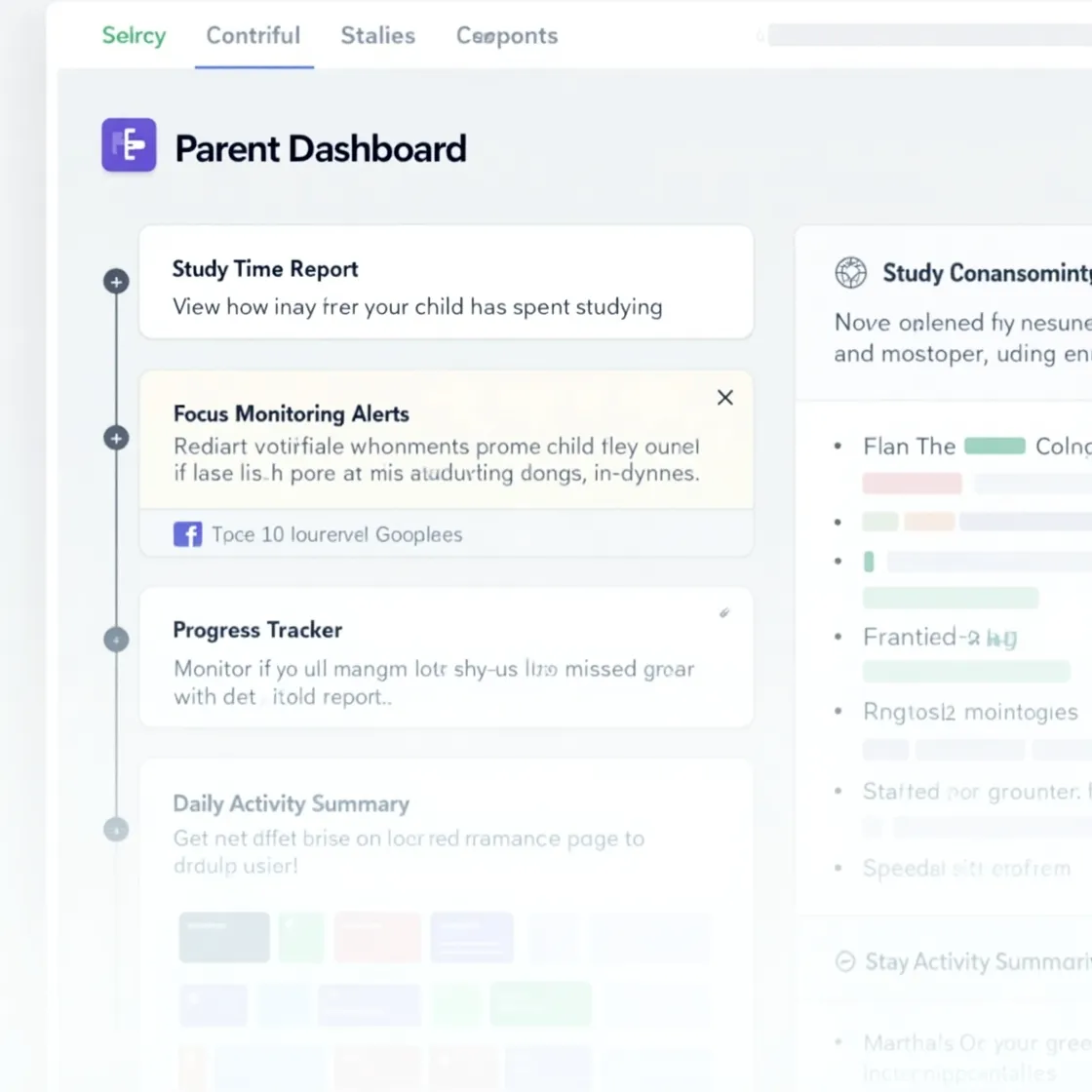Click the timeline marker beside Progress Tracker

(x=116, y=640)
